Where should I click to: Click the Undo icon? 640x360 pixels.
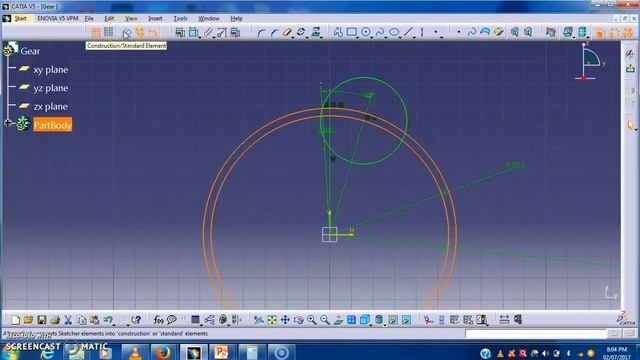click(x=108, y=320)
